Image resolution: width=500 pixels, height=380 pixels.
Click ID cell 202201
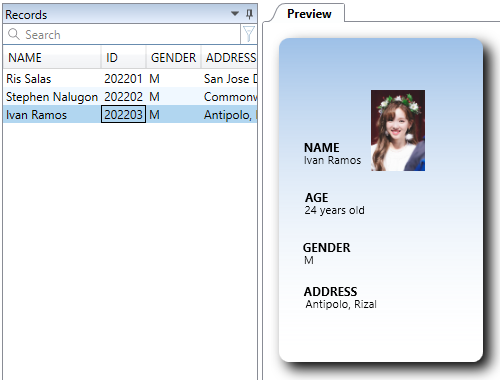(x=123, y=79)
